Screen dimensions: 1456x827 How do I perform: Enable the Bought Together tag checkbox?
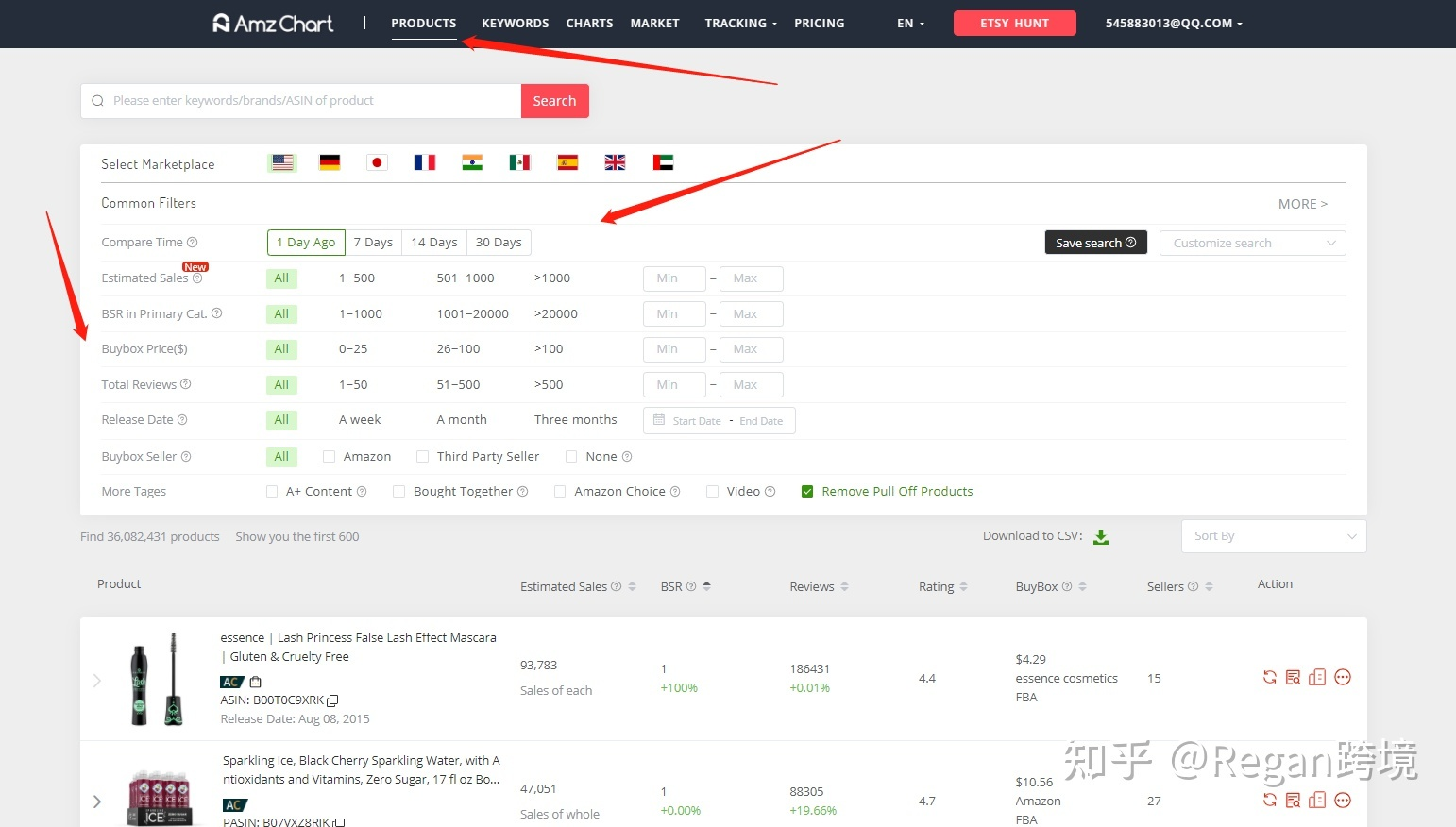click(398, 491)
